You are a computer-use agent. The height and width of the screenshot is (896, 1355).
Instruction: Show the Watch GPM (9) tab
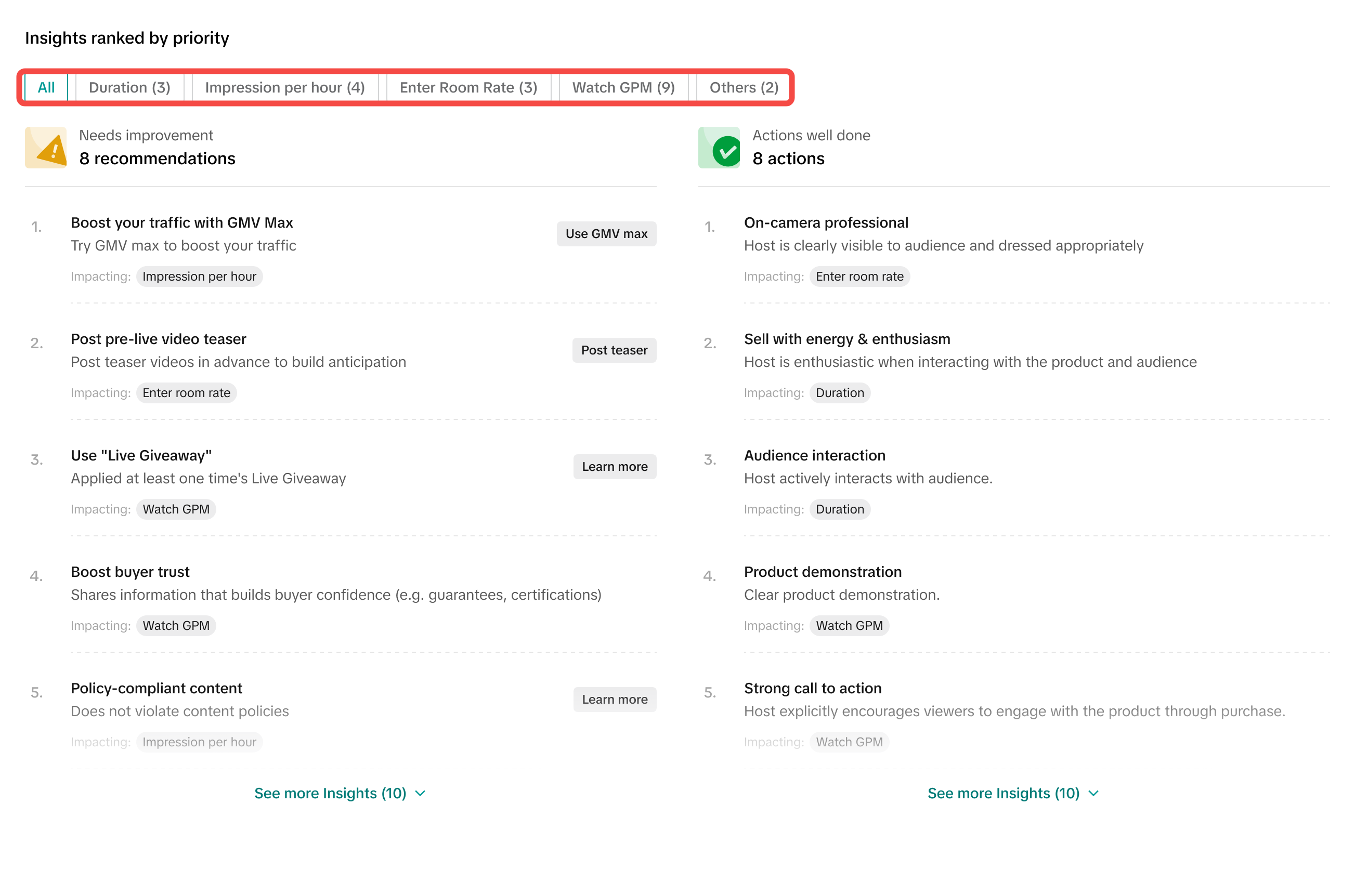click(x=623, y=87)
